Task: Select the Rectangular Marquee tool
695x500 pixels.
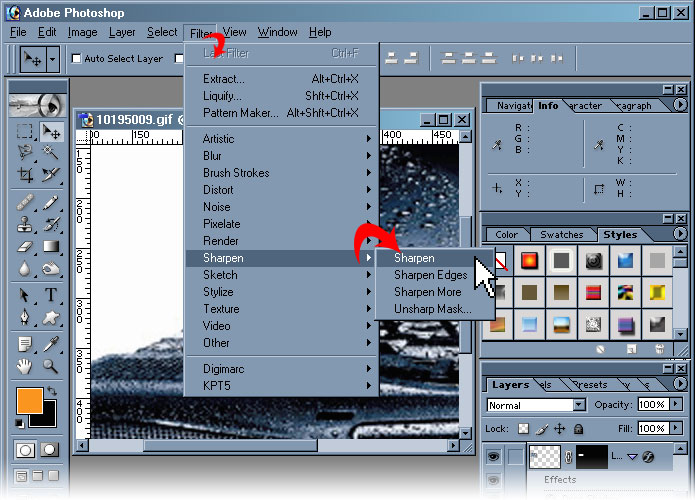Action: (24, 131)
